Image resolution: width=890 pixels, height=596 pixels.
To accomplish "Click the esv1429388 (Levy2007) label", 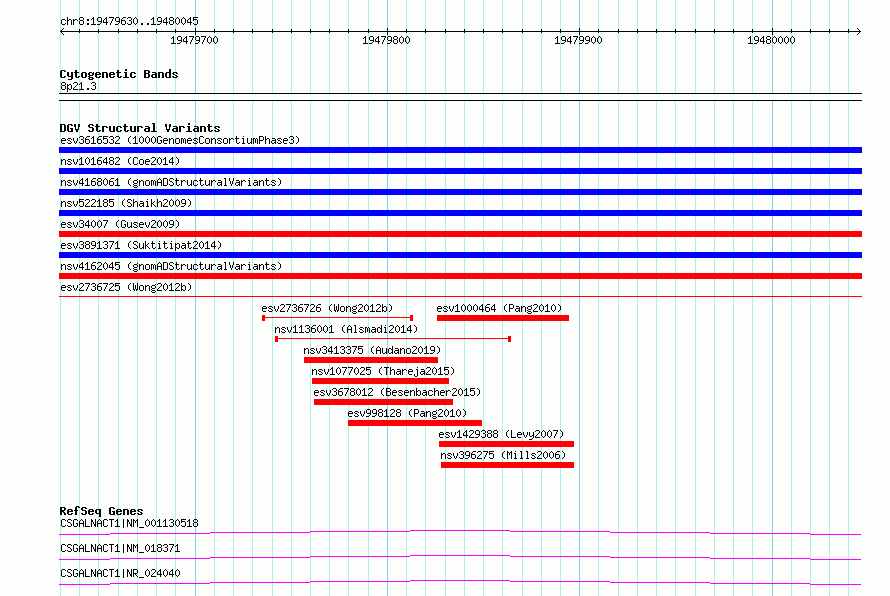I will pos(501,434).
